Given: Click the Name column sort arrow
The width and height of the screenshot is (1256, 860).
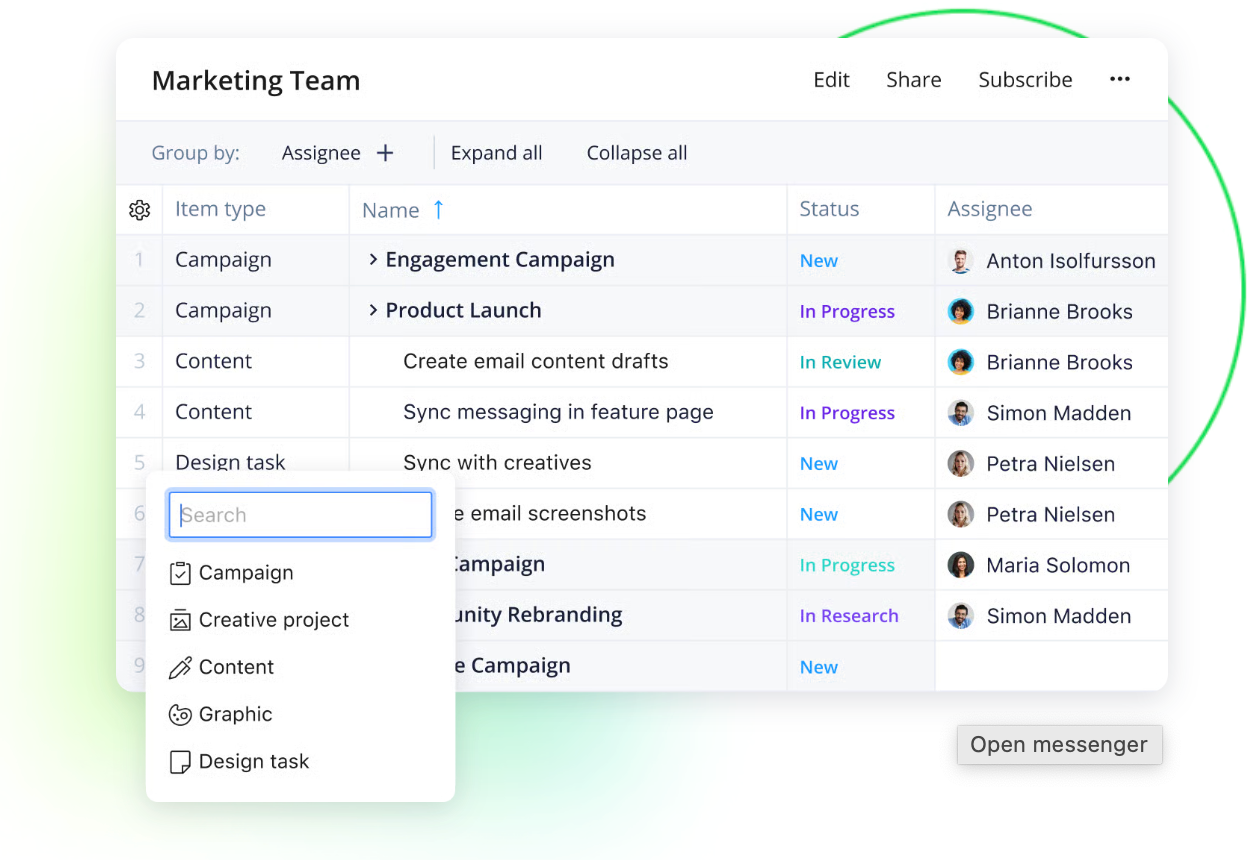Looking at the screenshot, I should 438,209.
